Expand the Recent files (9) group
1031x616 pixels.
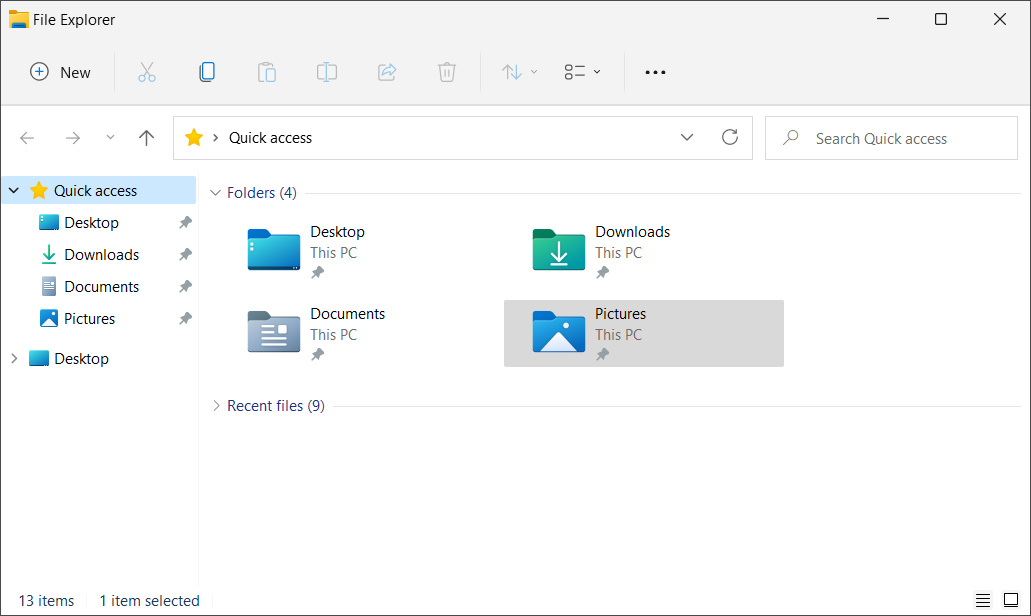[216, 406]
